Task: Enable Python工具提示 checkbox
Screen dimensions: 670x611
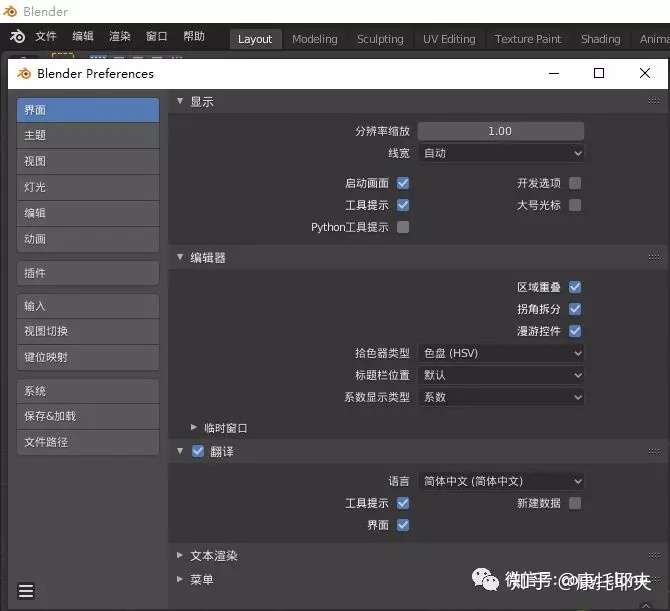Action: coord(403,227)
